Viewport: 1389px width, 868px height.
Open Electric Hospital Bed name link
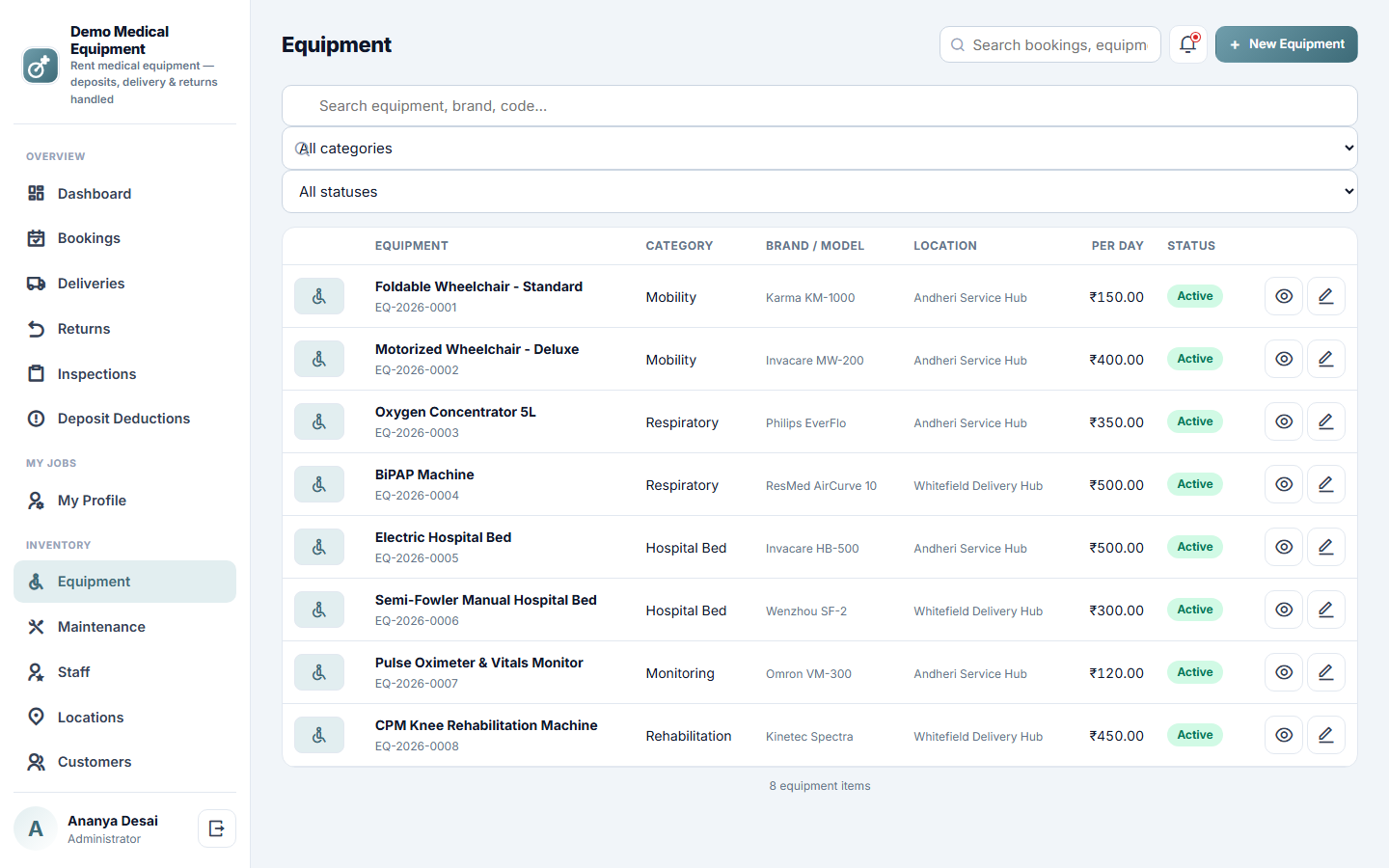tap(443, 537)
